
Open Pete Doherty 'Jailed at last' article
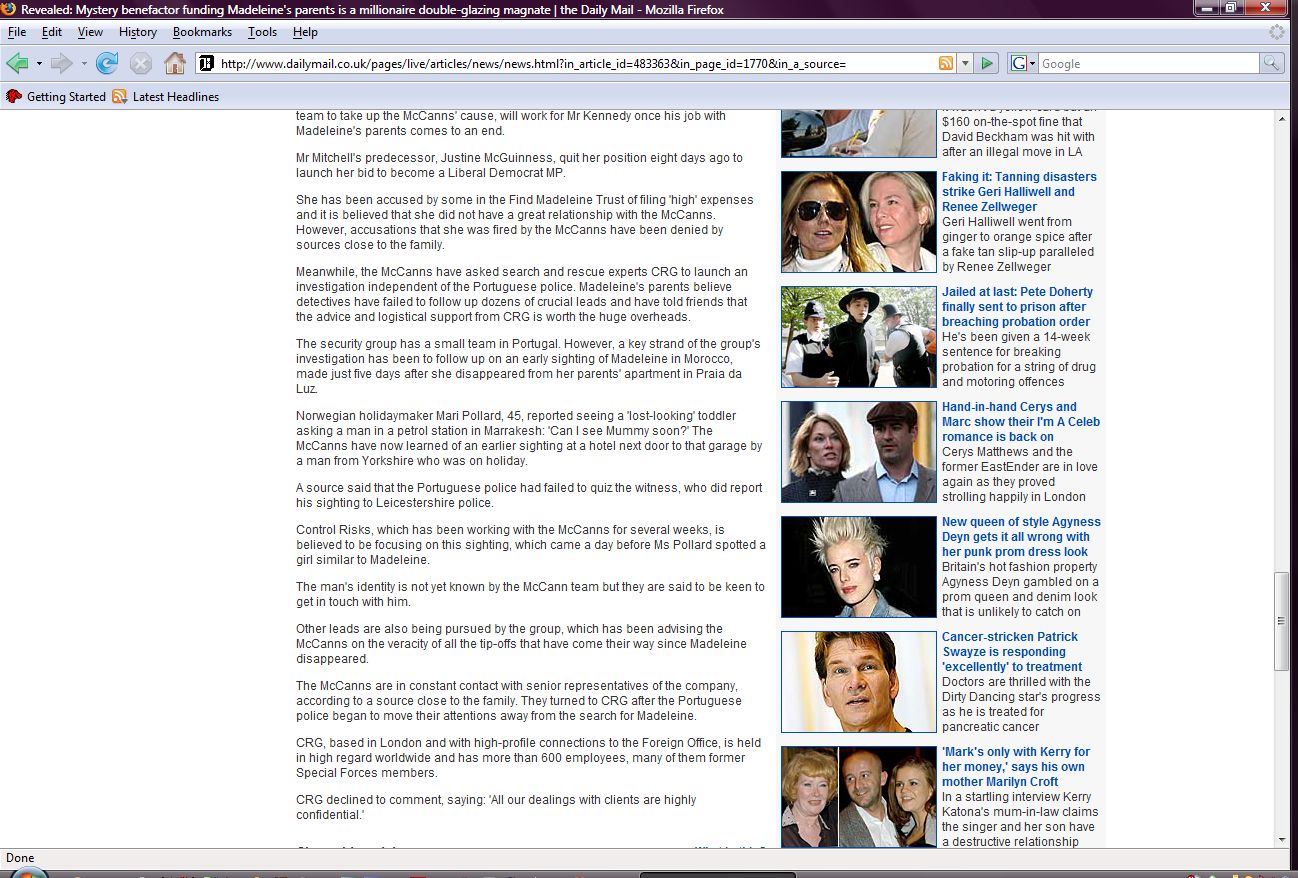pyautogui.click(x=1015, y=307)
